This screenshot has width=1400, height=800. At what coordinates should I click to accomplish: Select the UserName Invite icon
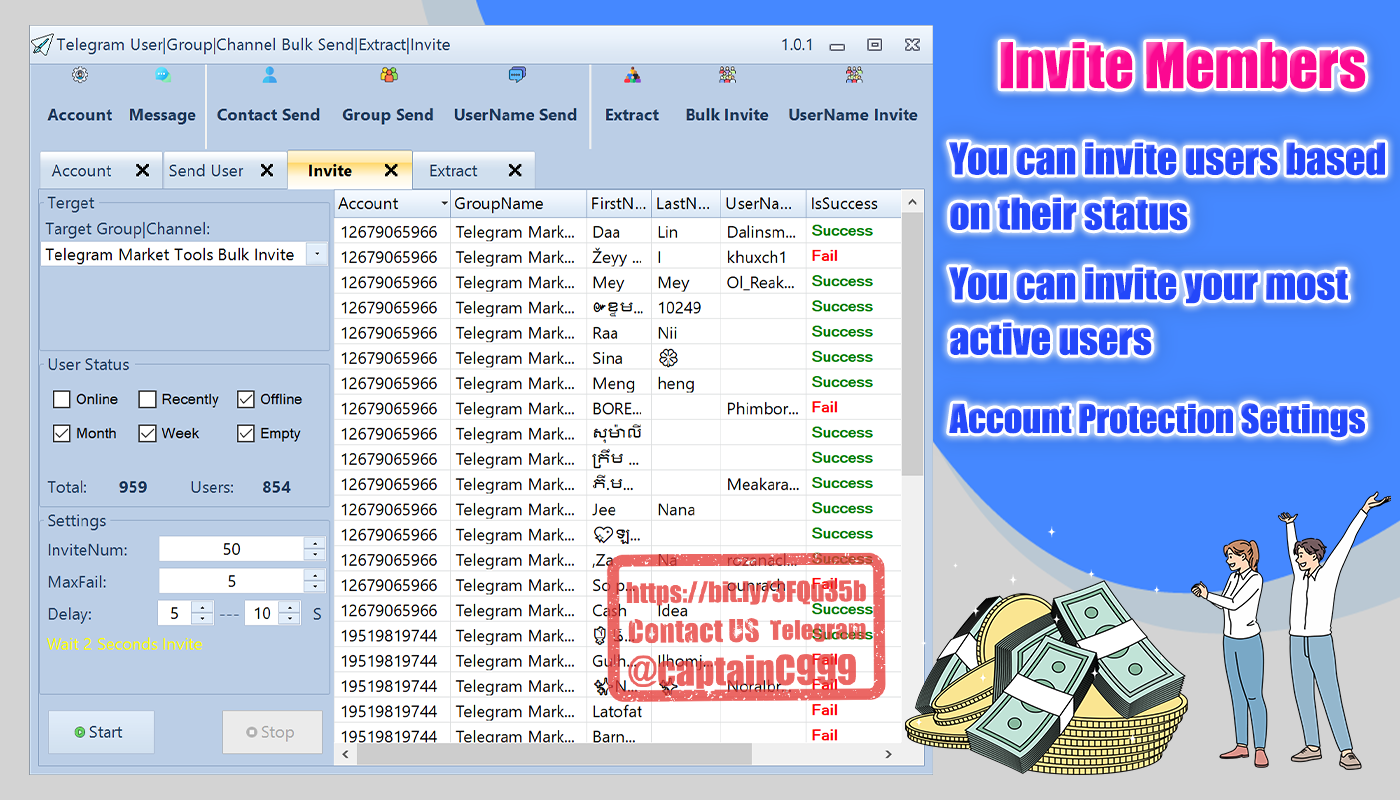(x=853, y=76)
